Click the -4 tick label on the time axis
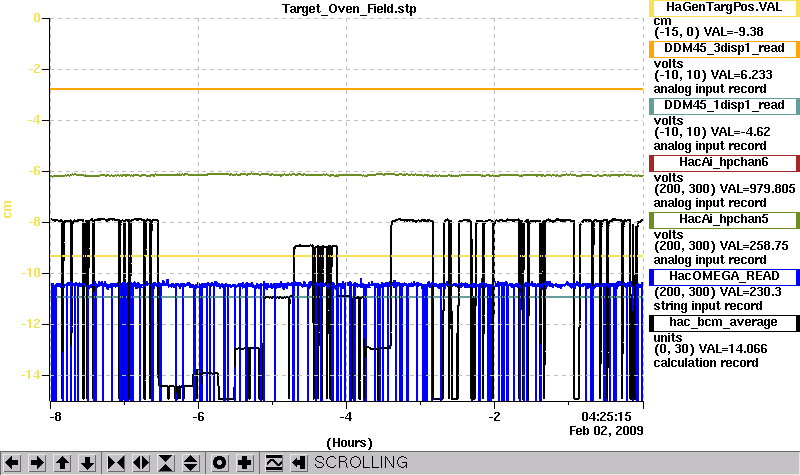800x475 pixels. pos(346,417)
